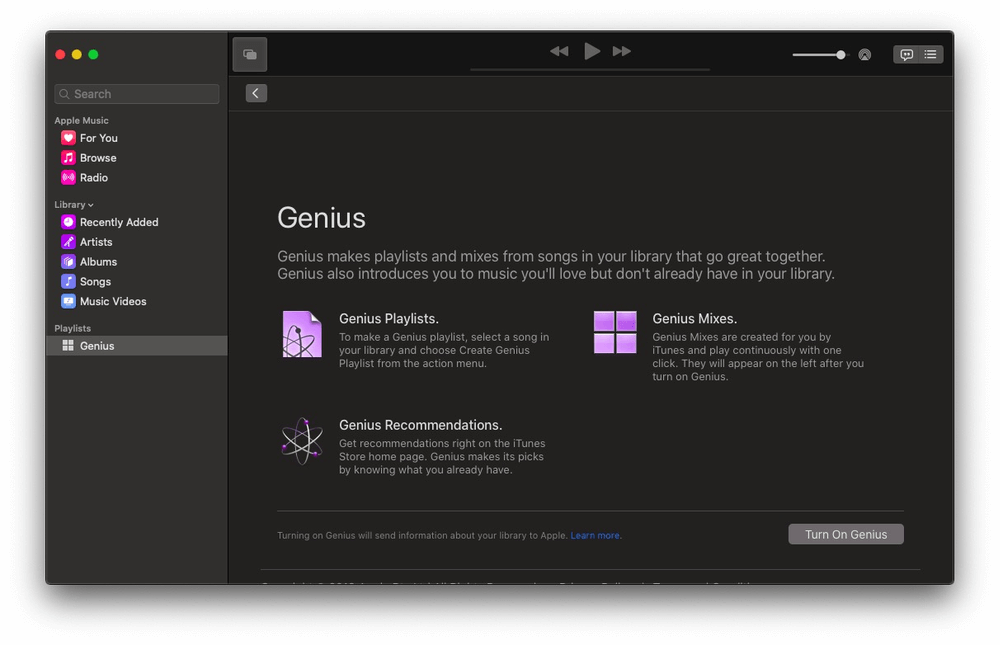
Task: Click the Turn On Genius button
Action: [x=846, y=535]
